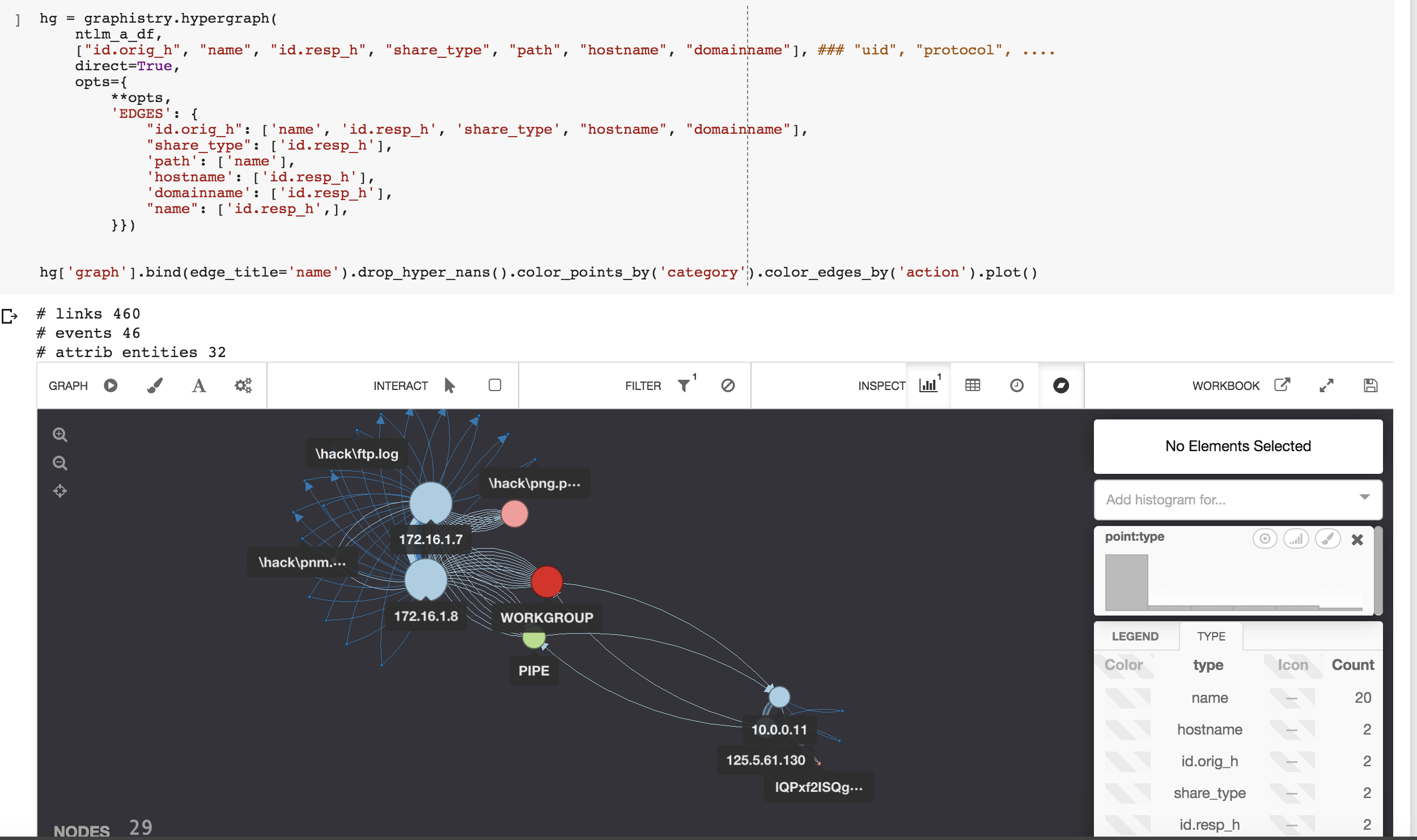The height and width of the screenshot is (840, 1417).
Task: Select the pointer interact tool
Action: 450,385
